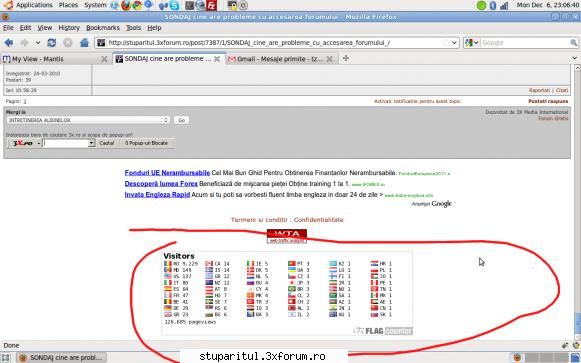
Task: Open the Help menu
Action: point(154,28)
